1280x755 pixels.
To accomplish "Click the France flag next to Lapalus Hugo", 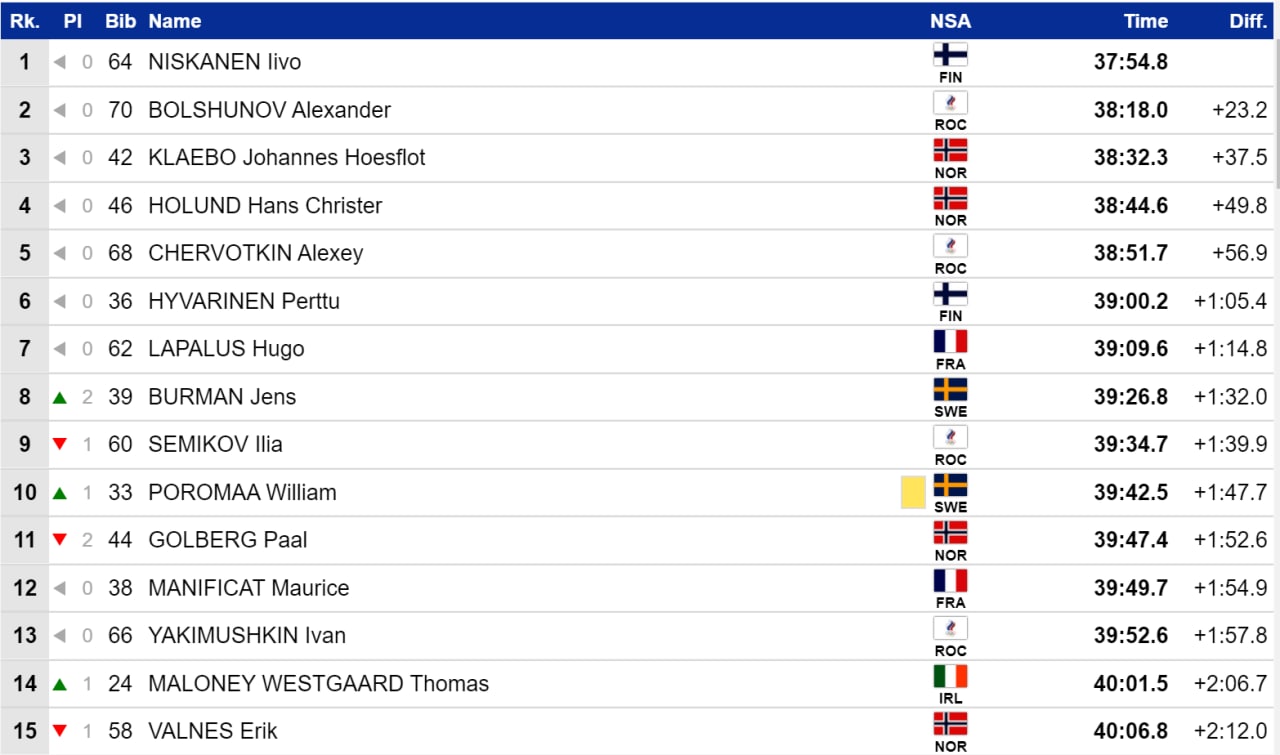I will (x=950, y=342).
